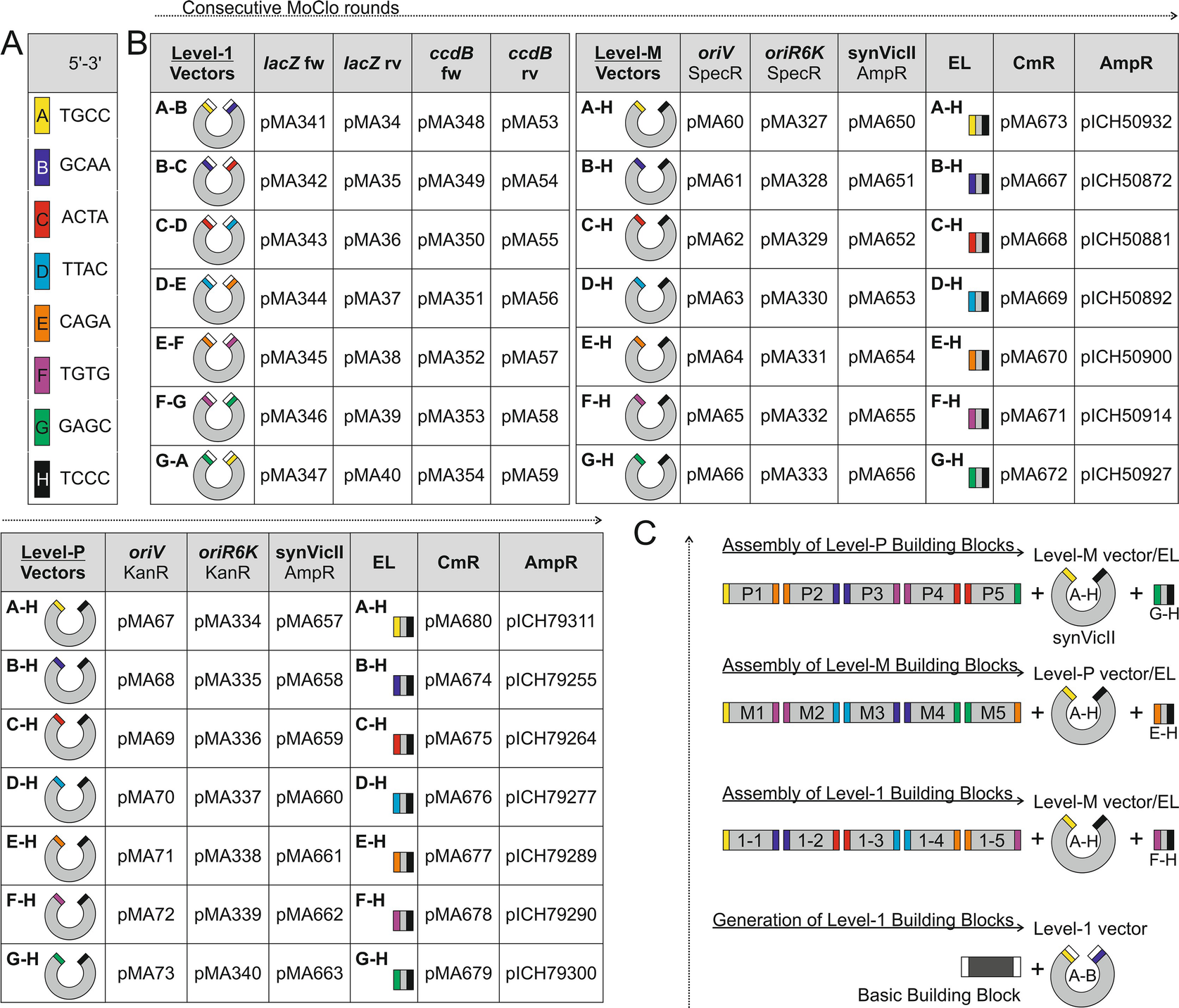Click the A-H end-linker icon in Level-M EL column

point(979,125)
